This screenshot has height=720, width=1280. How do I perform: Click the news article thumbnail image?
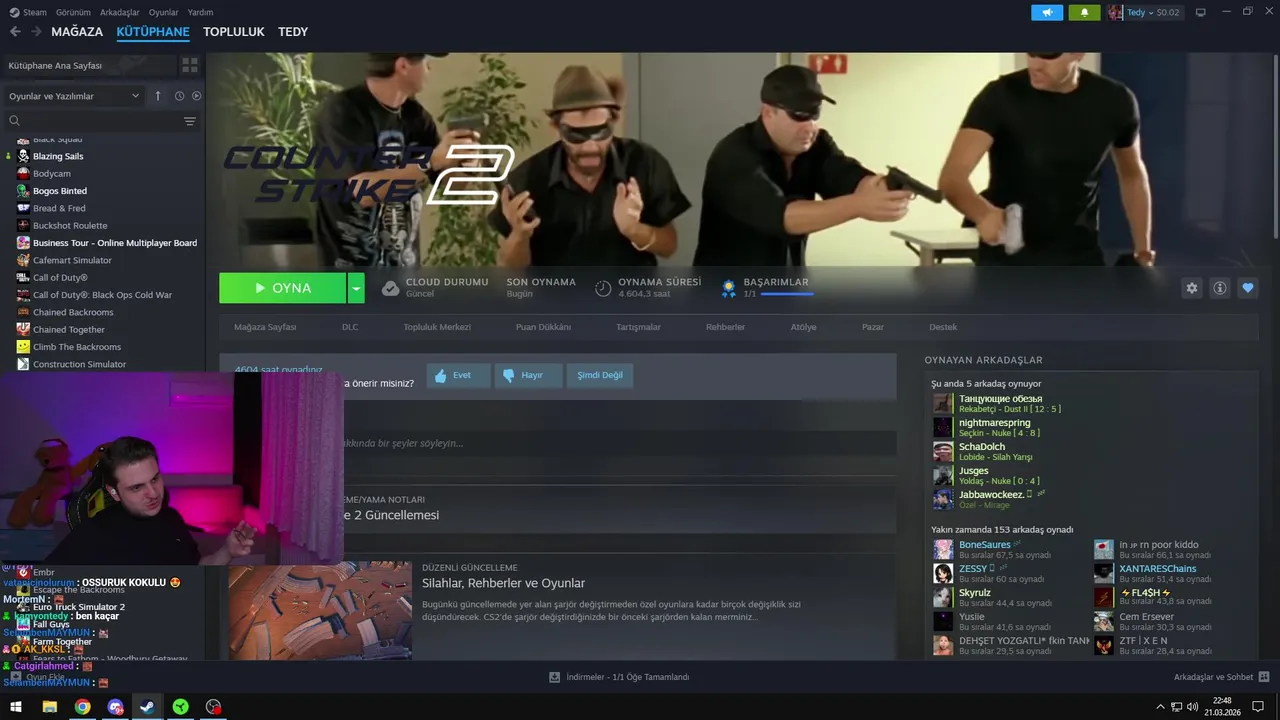pyautogui.click(x=320, y=610)
